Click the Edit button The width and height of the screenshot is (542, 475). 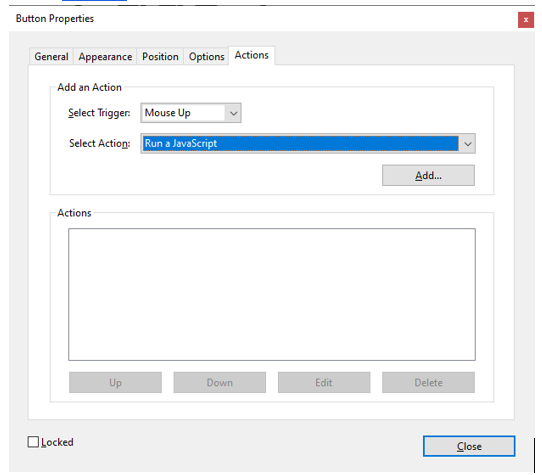(324, 382)
